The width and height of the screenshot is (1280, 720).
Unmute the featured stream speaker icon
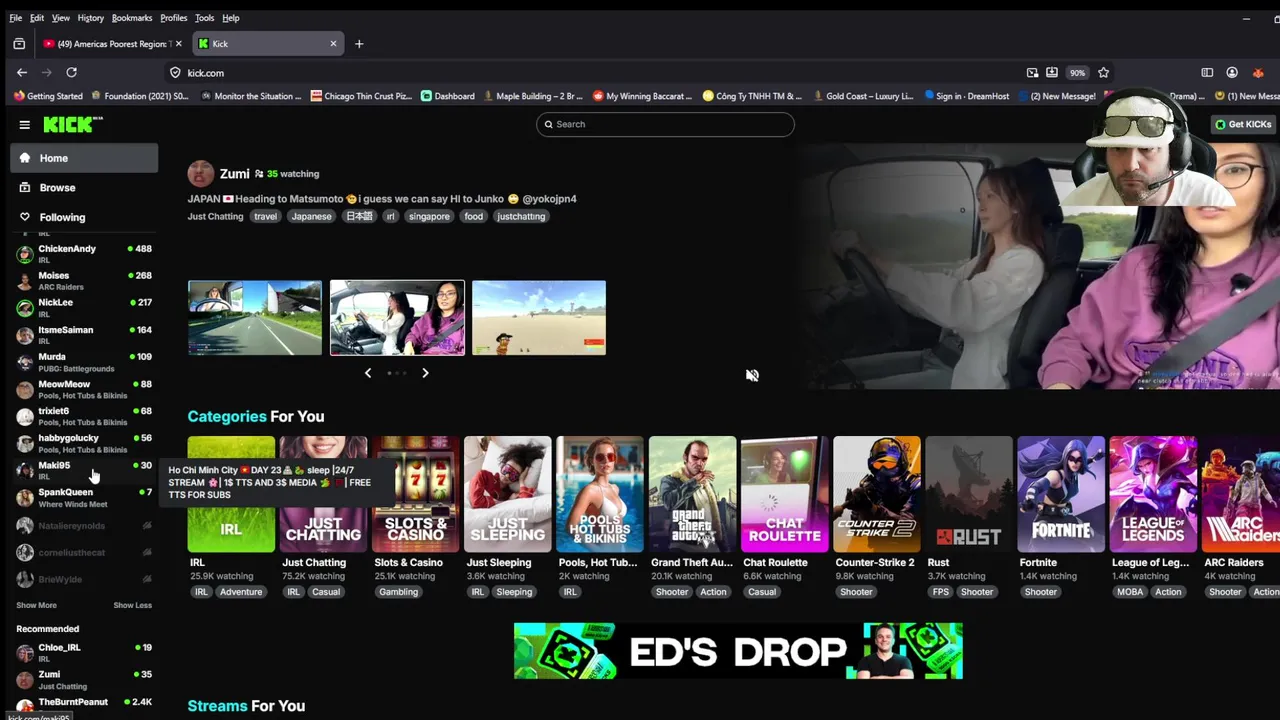[x=752, y=375]
